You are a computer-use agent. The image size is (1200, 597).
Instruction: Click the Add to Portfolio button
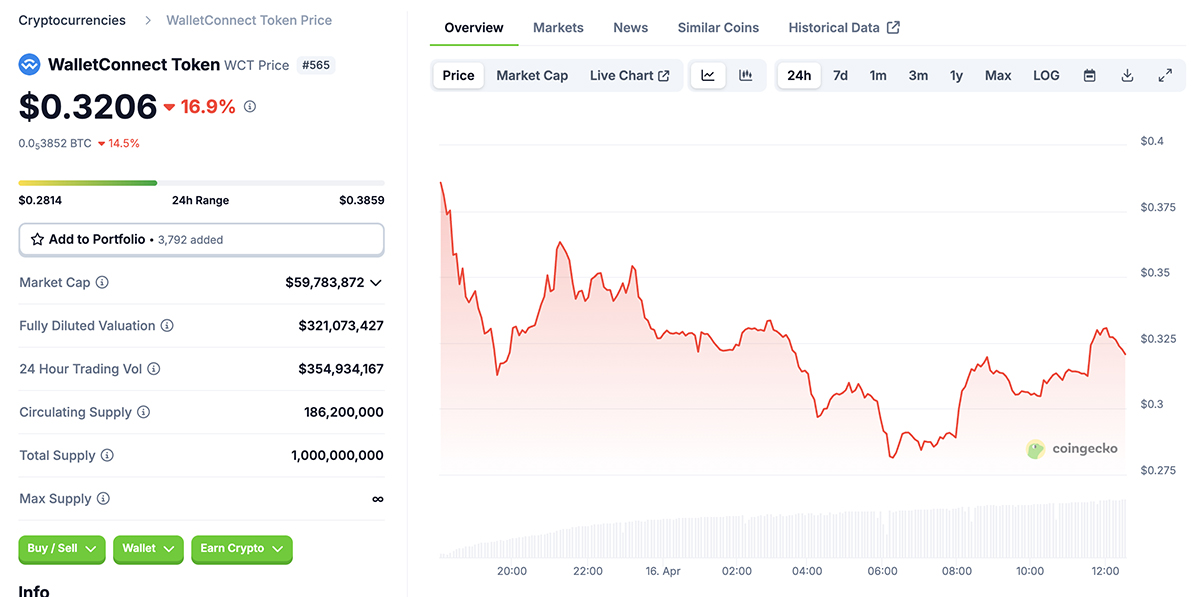click(x=201, y=240)
